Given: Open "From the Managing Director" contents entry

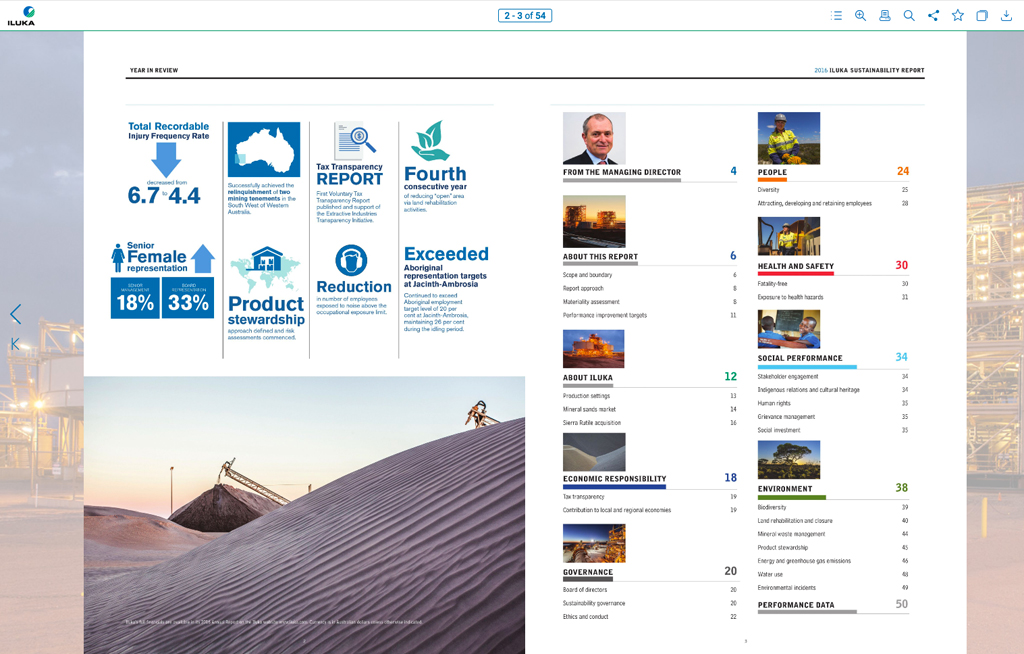Looking at the screenshot, I should [x=622, y=172].
